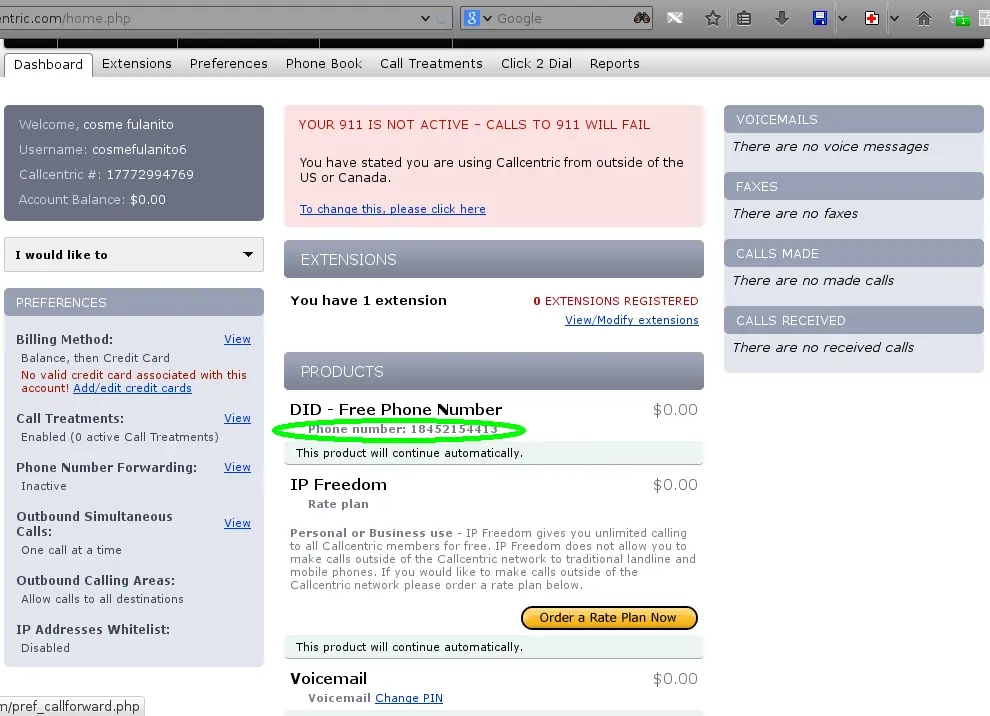Click 'There are no voice messages' text
Image resolution: width=990 pixels, height=716 pixels.
831,146
